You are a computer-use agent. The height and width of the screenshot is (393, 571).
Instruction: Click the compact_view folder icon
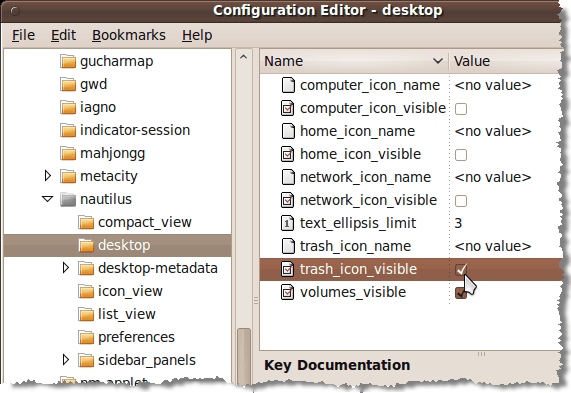point(86,223)
